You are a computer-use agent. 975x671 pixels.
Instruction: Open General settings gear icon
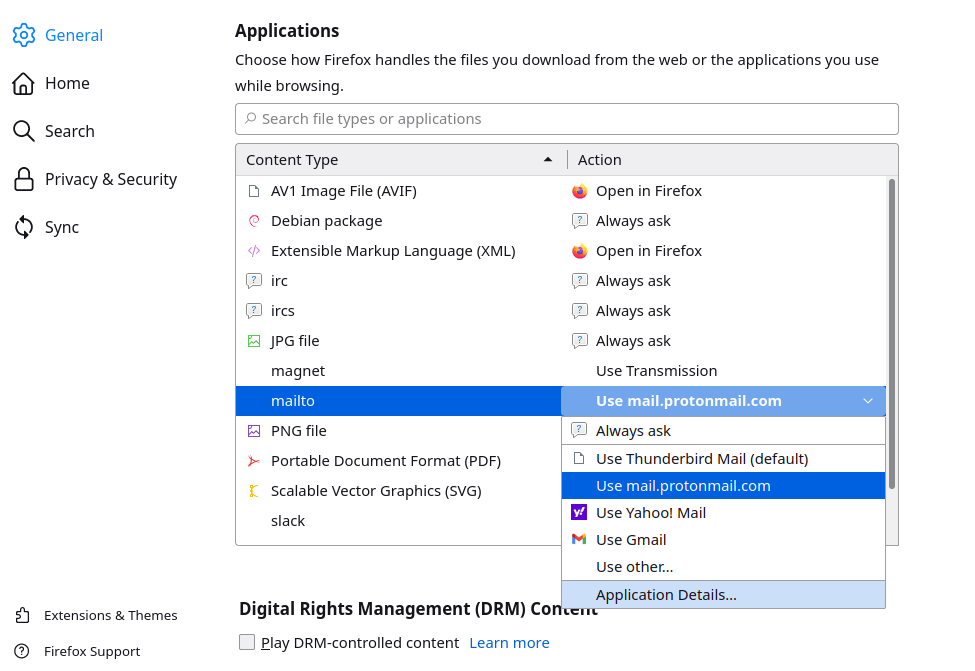pos(24,35)
